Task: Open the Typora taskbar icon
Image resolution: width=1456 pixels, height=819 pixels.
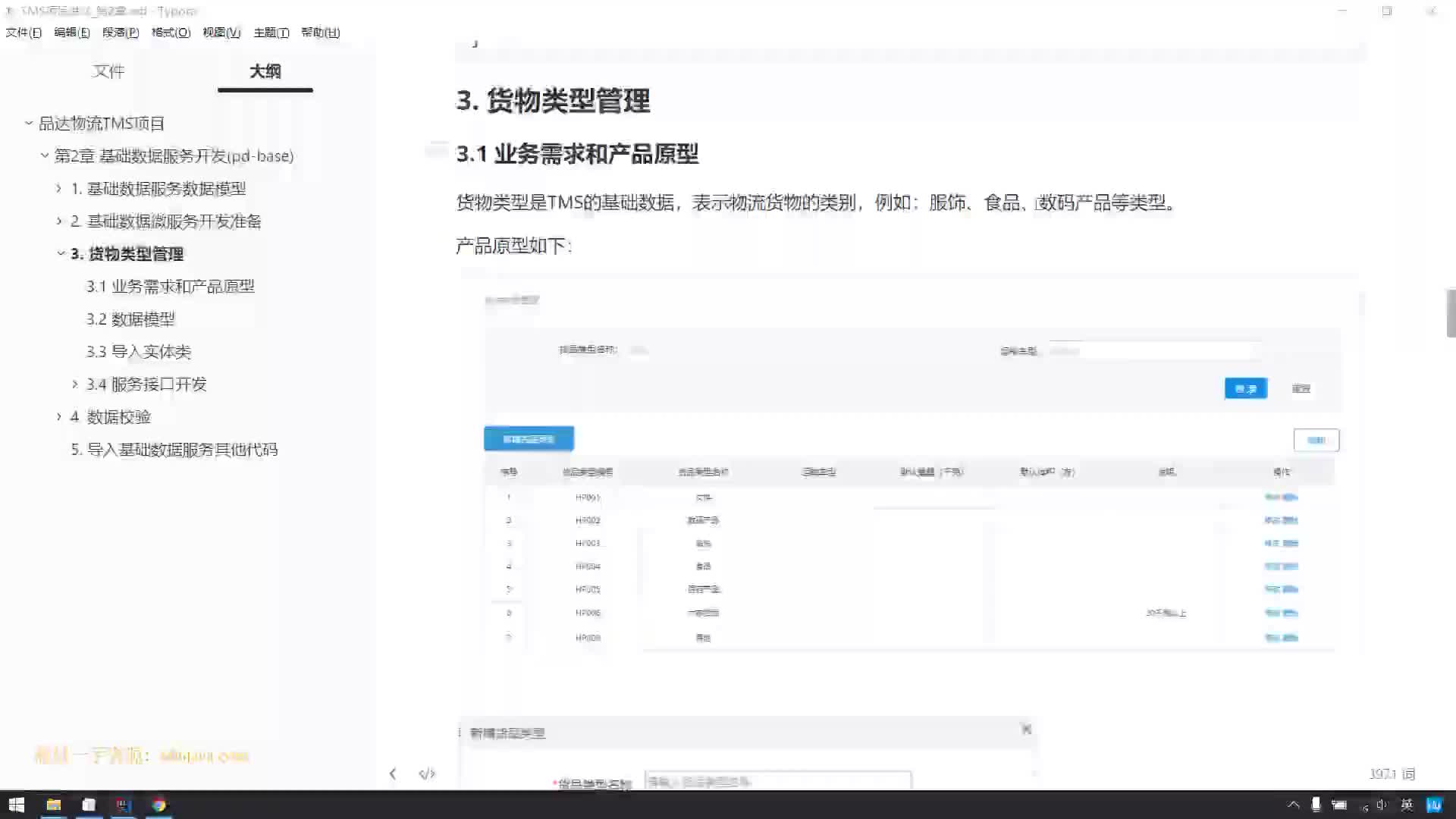Action: 88,805
